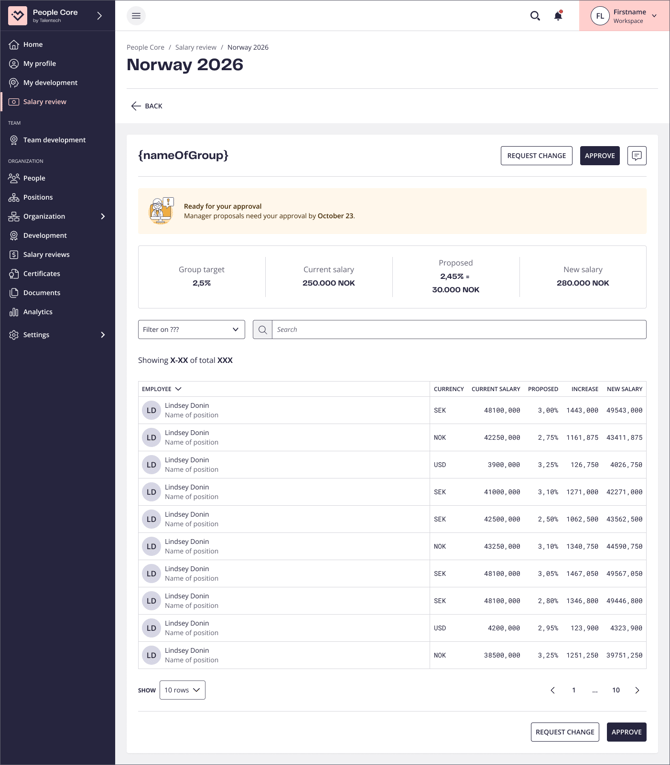Open the '10 rows' page size dropdown
The image size is (670, 765).
pos(182,690)
